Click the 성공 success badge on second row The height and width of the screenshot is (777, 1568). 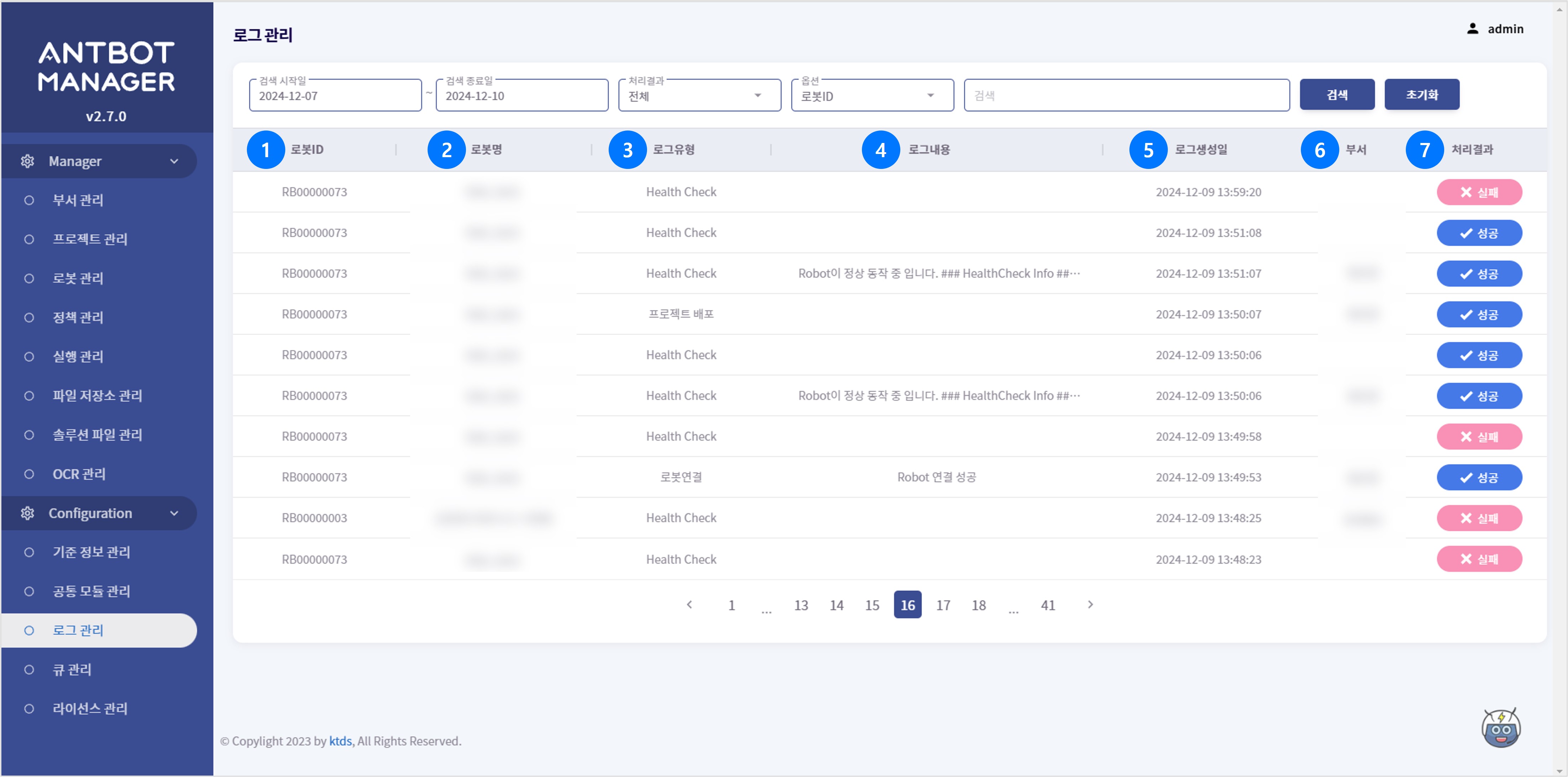click(x=1480, y=233)
